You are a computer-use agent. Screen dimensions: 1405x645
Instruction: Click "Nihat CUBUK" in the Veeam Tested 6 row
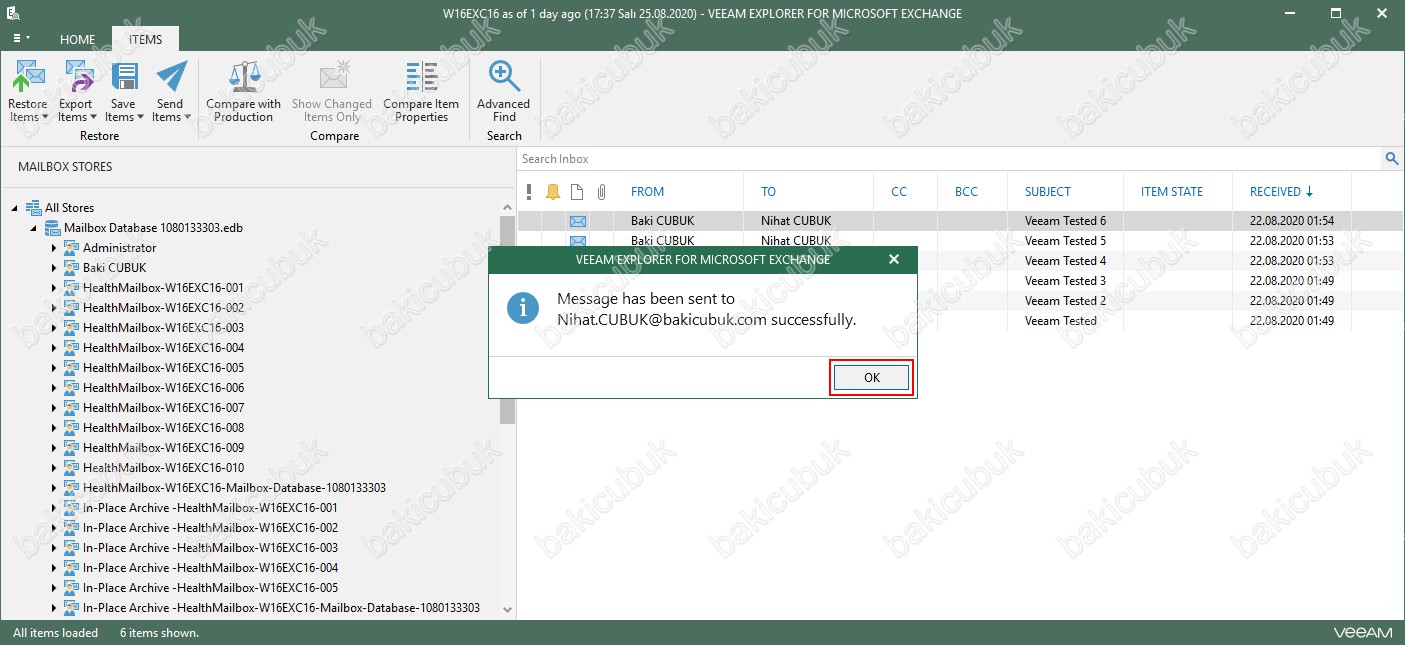(x=796, y=221)
